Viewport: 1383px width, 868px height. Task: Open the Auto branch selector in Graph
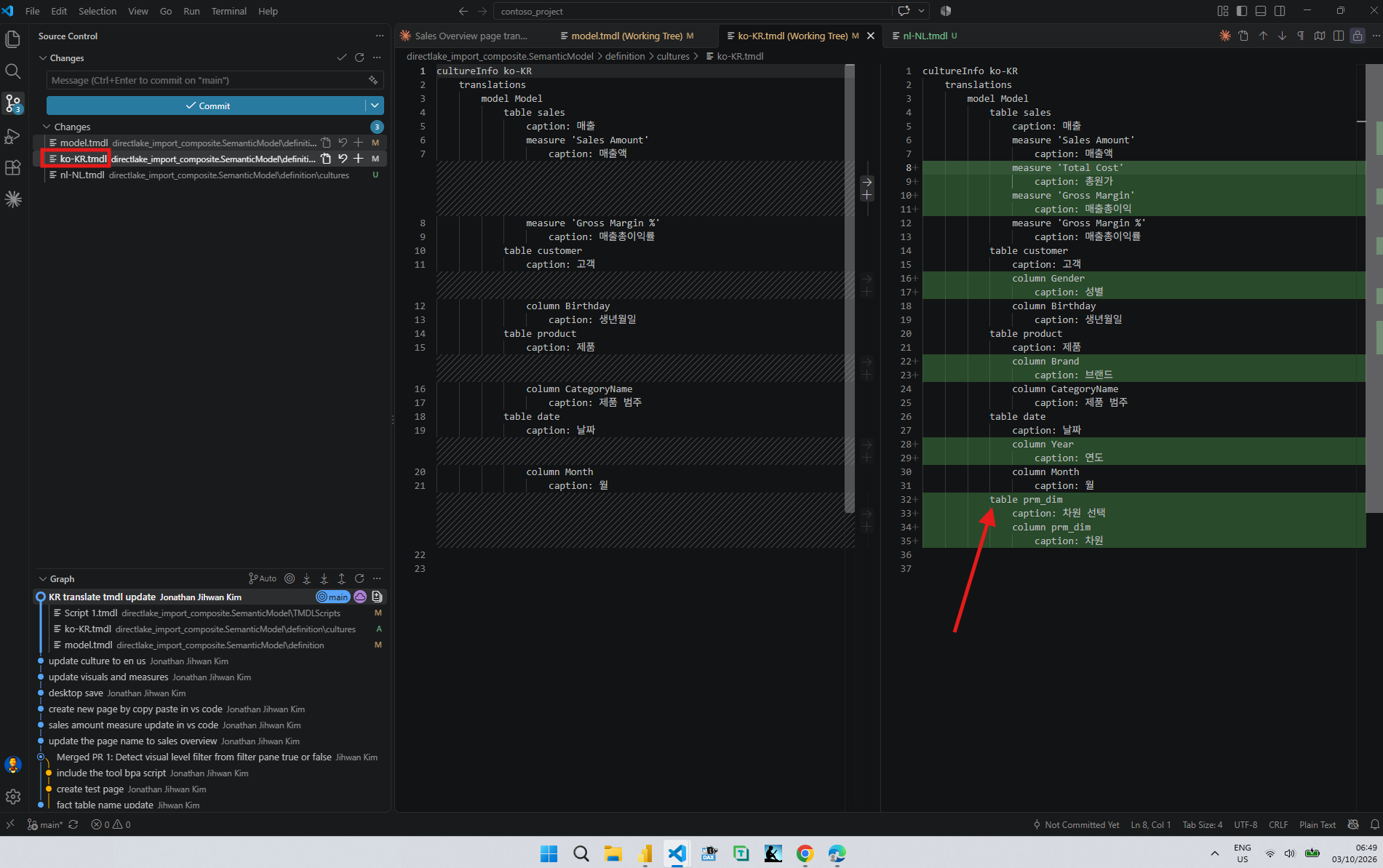(x=263, y=578)
